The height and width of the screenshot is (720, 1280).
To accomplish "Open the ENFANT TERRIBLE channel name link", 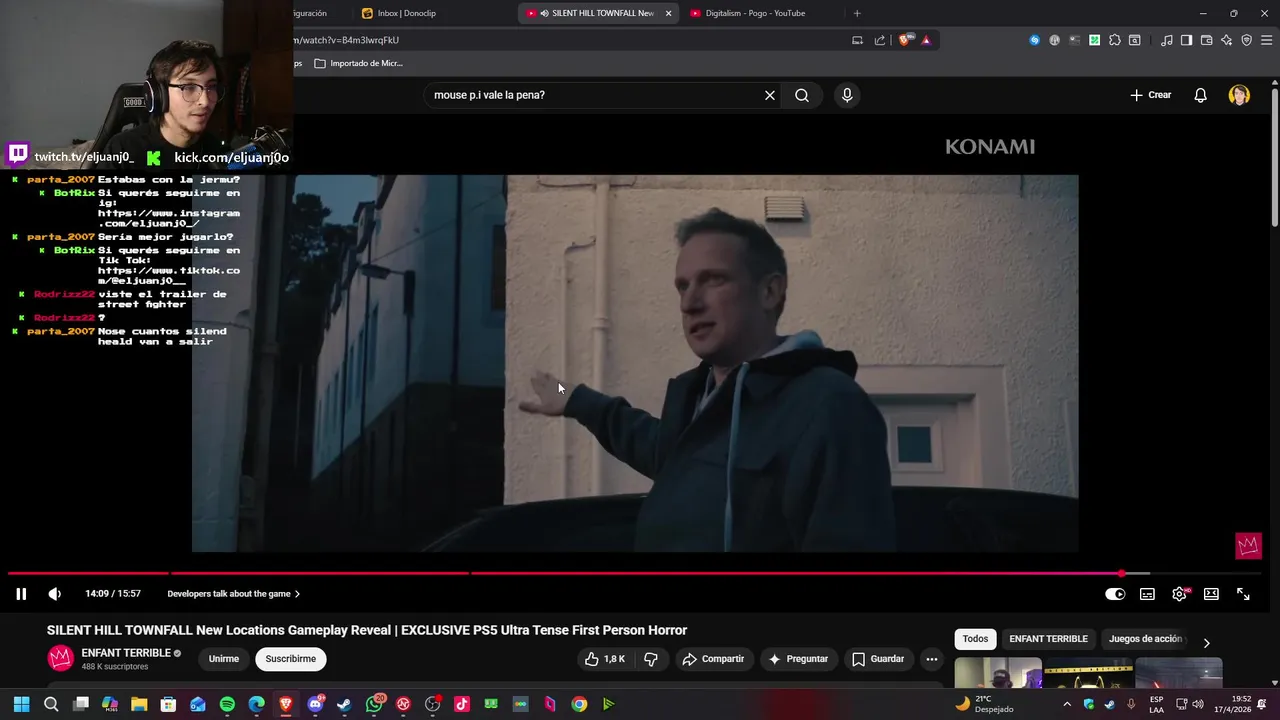I will pyautogui.click(x=126, y=653).
